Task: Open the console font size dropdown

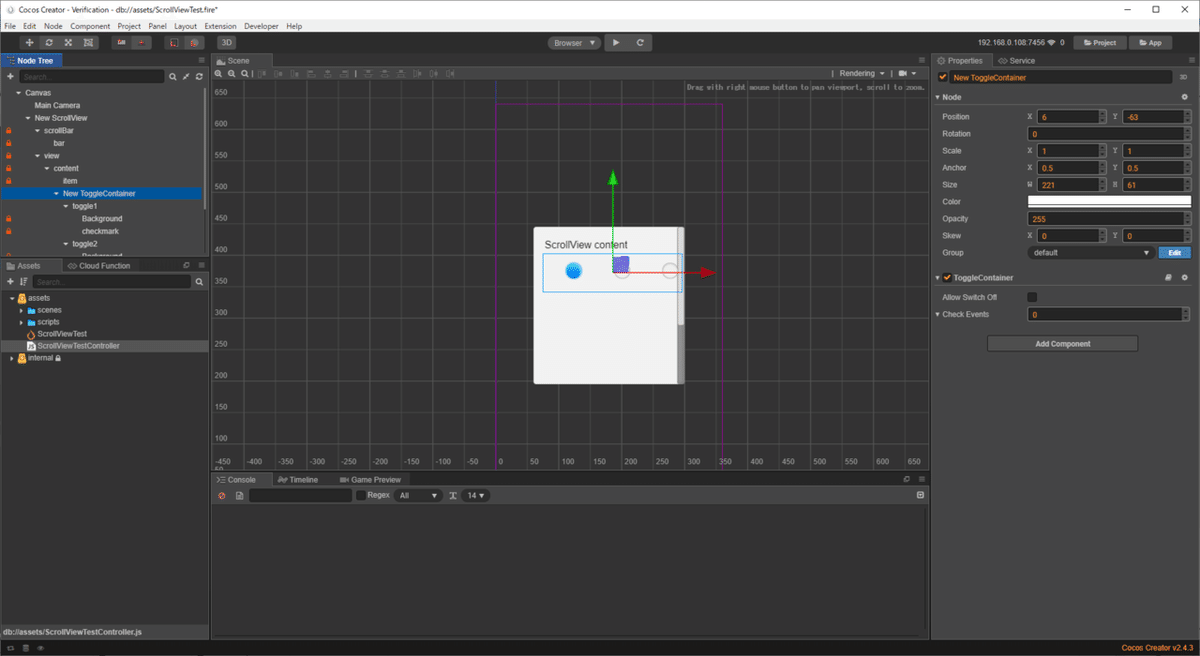Action: (x=475, y=495)
